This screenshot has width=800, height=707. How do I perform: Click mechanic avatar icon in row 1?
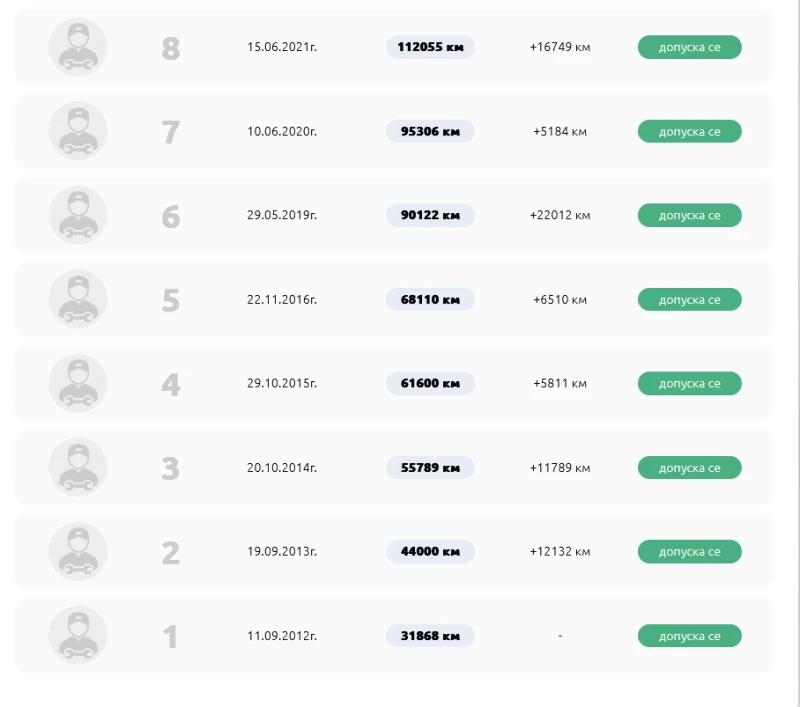click(78, 635)
